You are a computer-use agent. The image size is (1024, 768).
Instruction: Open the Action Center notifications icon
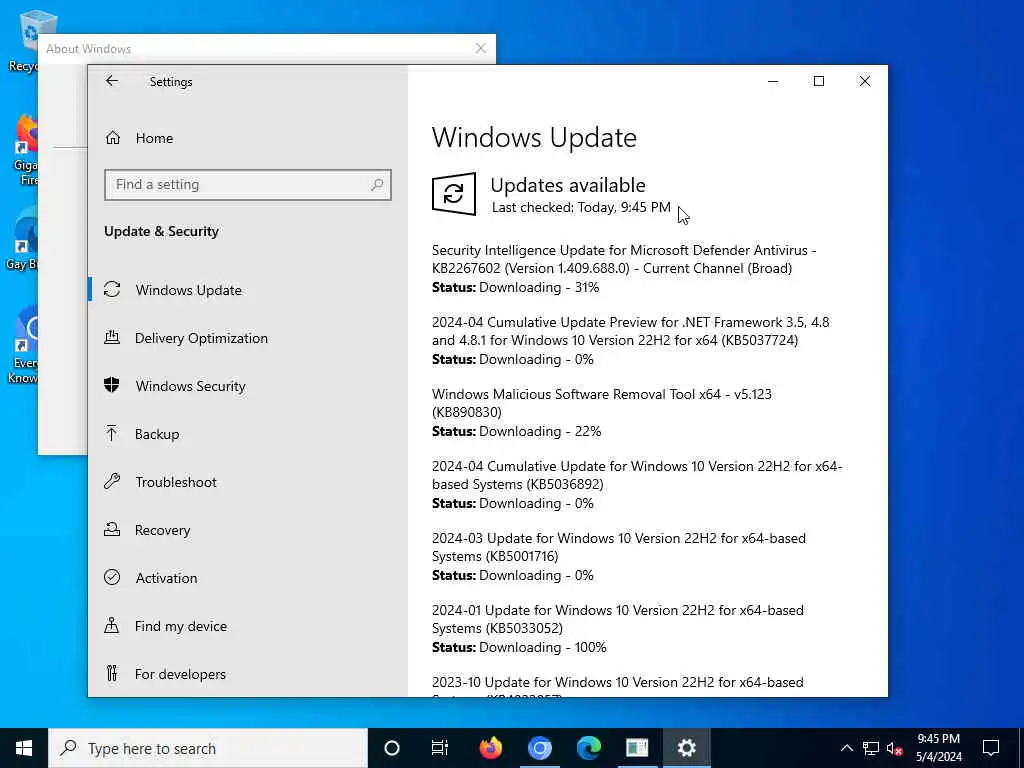(991, 748)
